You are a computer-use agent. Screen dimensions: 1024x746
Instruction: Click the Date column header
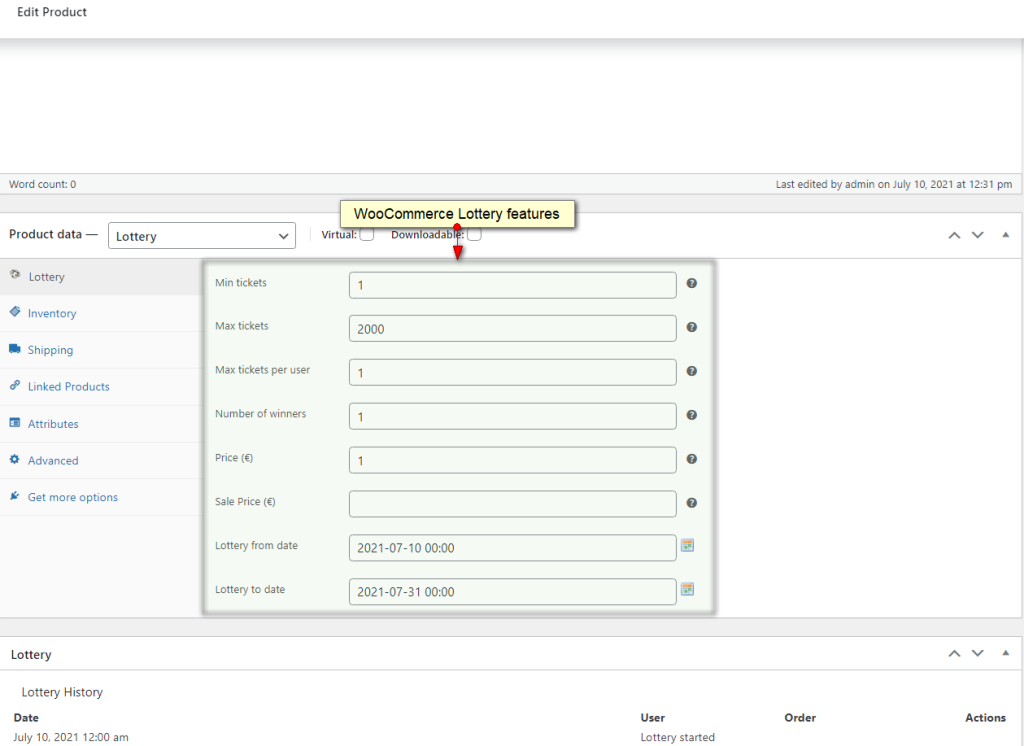point(26,718)
